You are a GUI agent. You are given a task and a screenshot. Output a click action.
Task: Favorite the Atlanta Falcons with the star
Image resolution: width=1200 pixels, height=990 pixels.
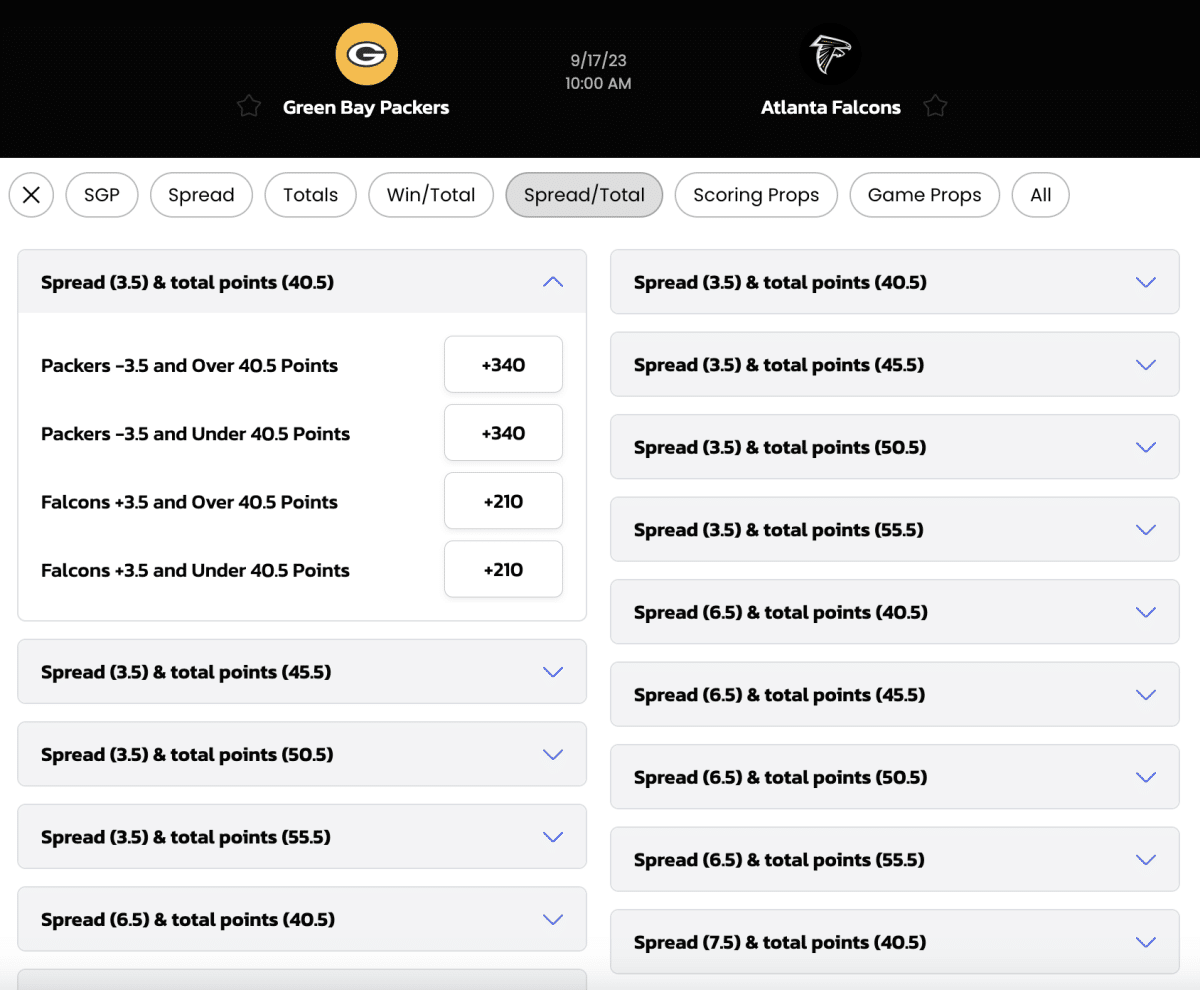935,105
